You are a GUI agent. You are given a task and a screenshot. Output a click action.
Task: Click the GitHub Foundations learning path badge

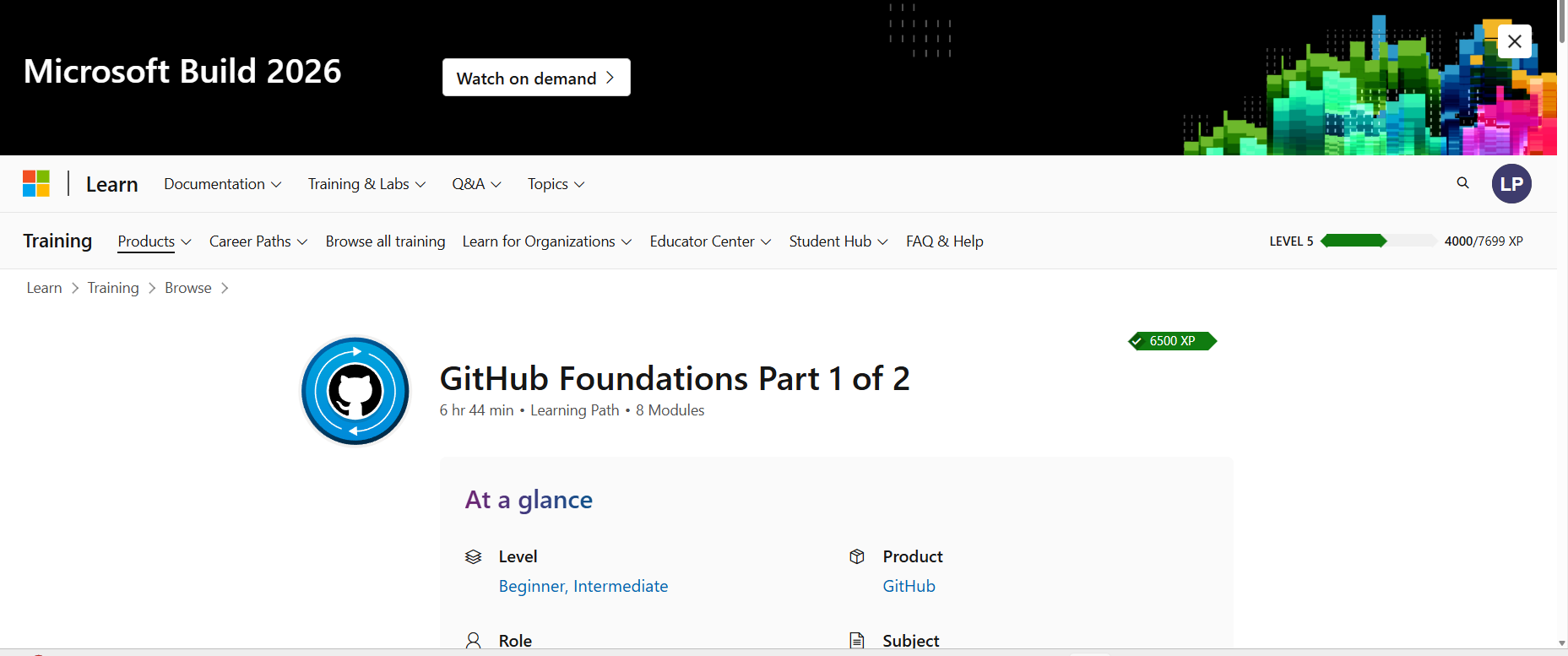point(355,391)
